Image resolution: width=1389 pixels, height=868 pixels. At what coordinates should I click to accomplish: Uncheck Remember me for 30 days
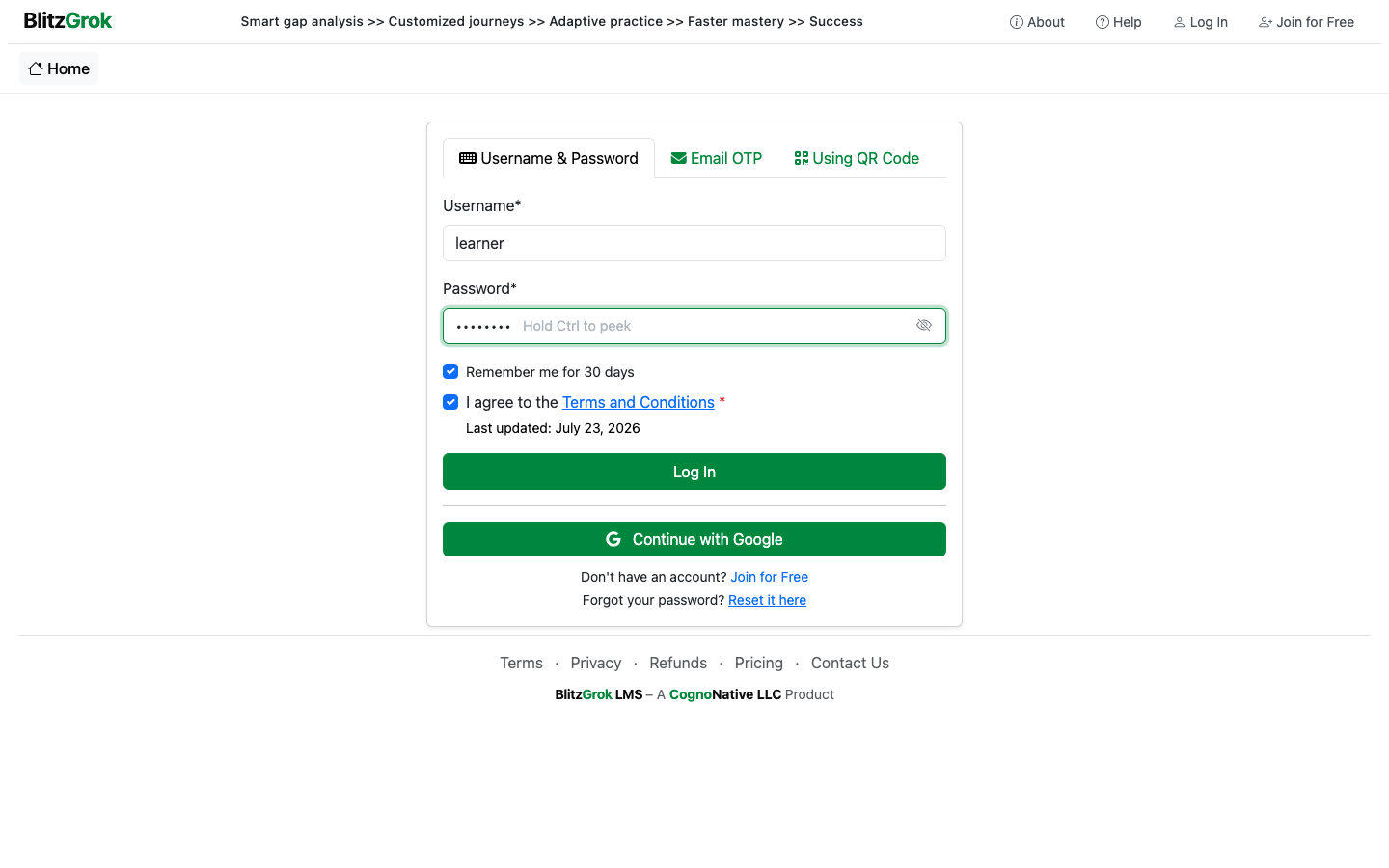click(450, 371)
